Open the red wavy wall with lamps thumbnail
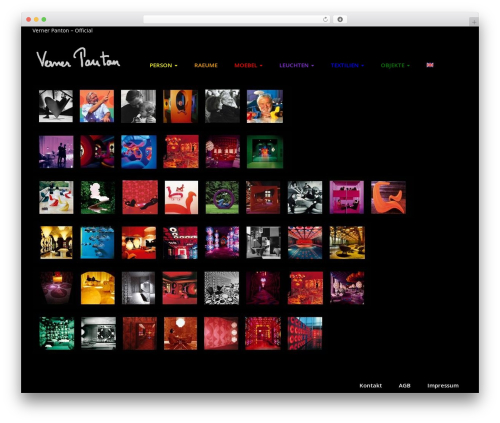Image resolution: width=500 pixels, height=423 pixels. pos(221,333)
